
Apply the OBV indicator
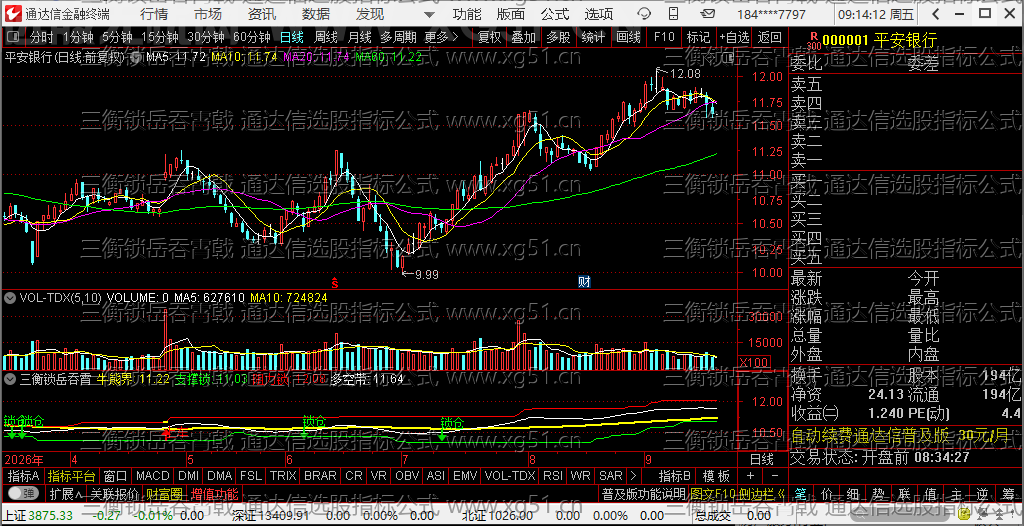click(408, 476)
